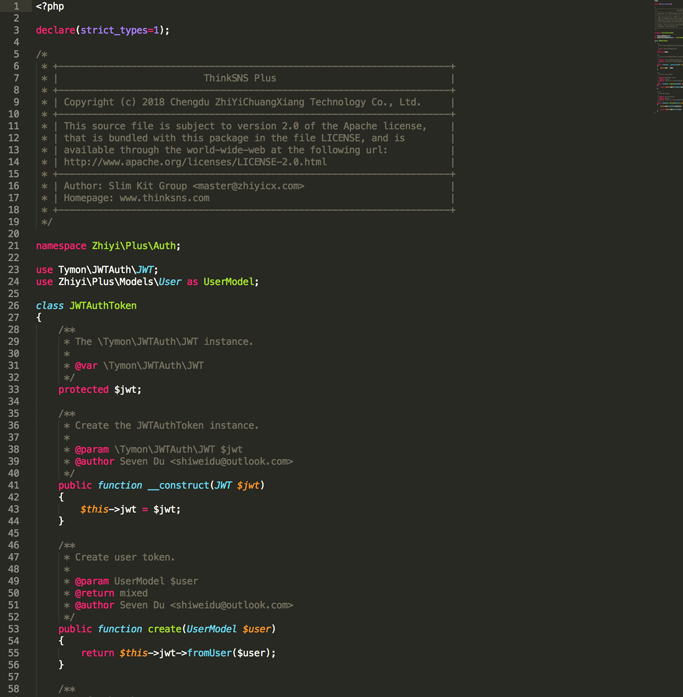Click the '$jwt' property on line 33
Viewport: 683px width, 697px height.
point(125,390)
